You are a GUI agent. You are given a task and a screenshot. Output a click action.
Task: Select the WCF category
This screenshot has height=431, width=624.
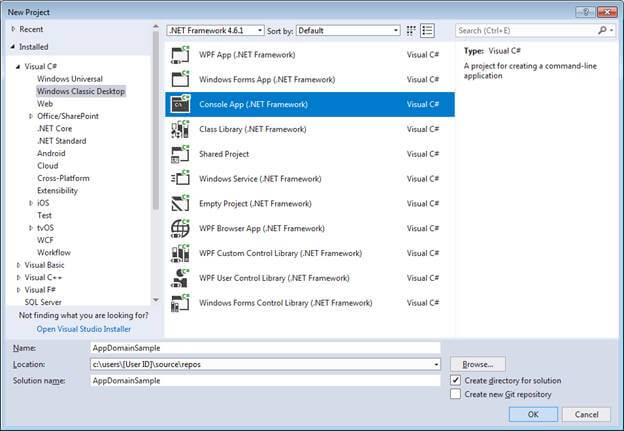[45, 240]
